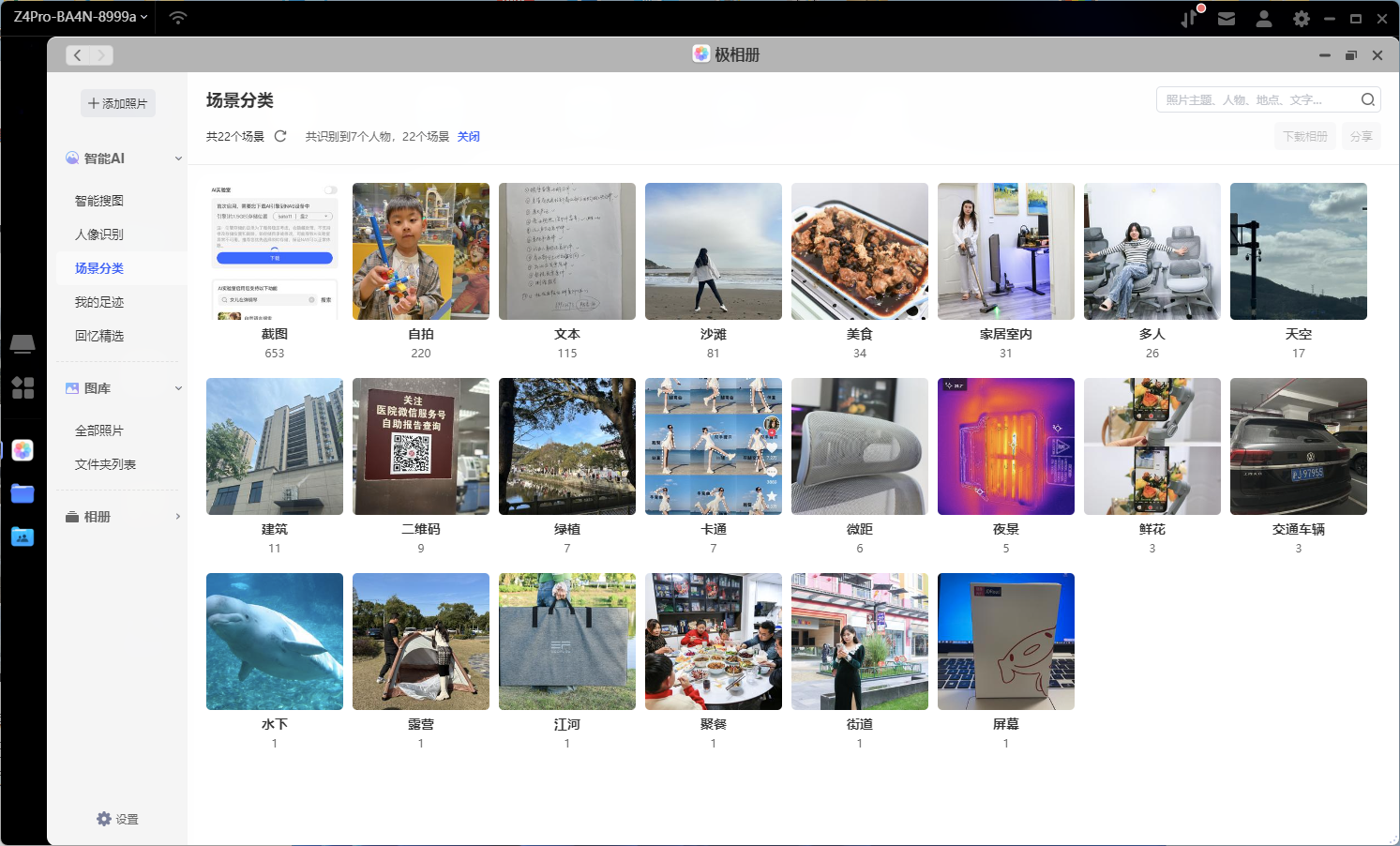Open the Z4Pro device dropdown

coord(81,17)
